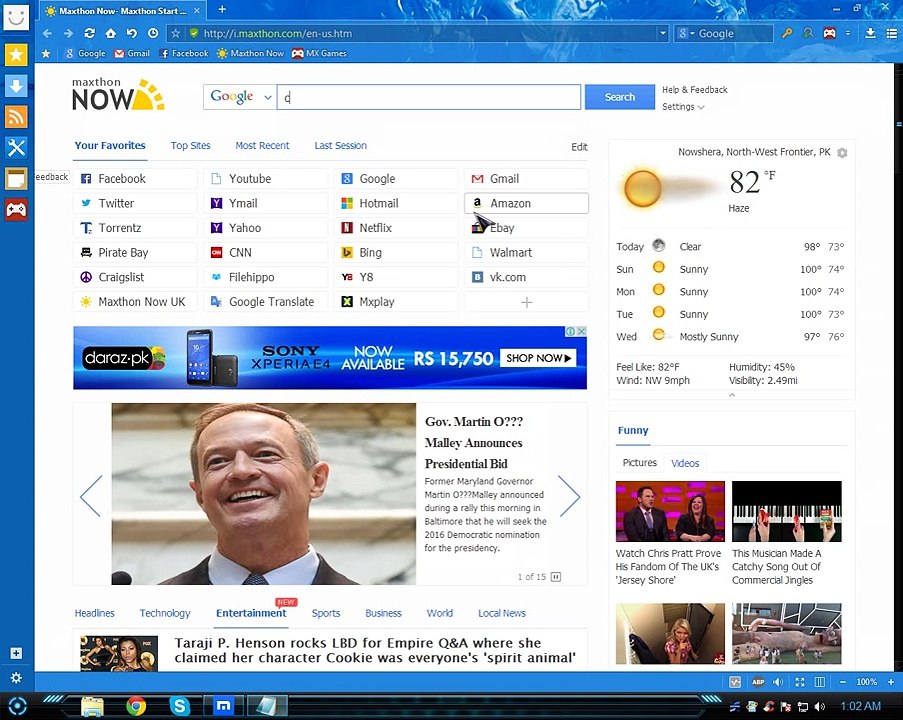Image resolution: width=903 pixels, height=720 pixels.
Task: Toggle the AdBlock Plus status bar icon
Action: pos(758,682)
